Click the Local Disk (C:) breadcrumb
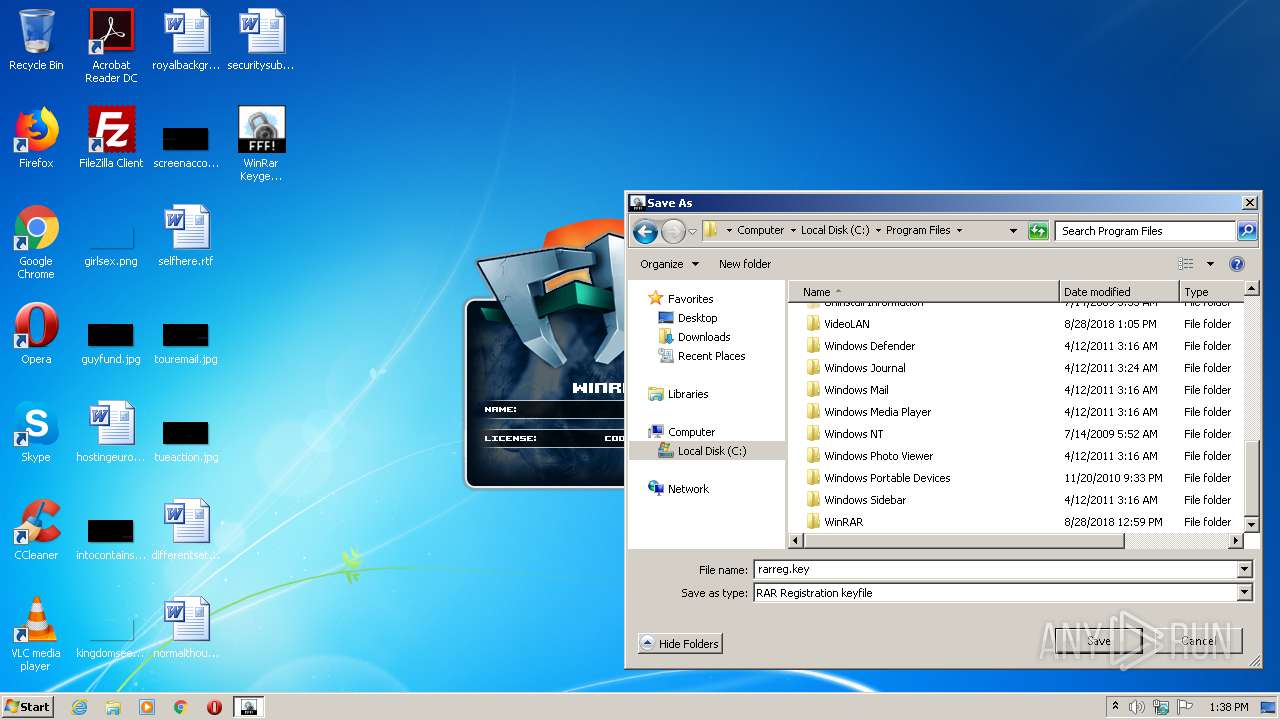 [835, 230]
